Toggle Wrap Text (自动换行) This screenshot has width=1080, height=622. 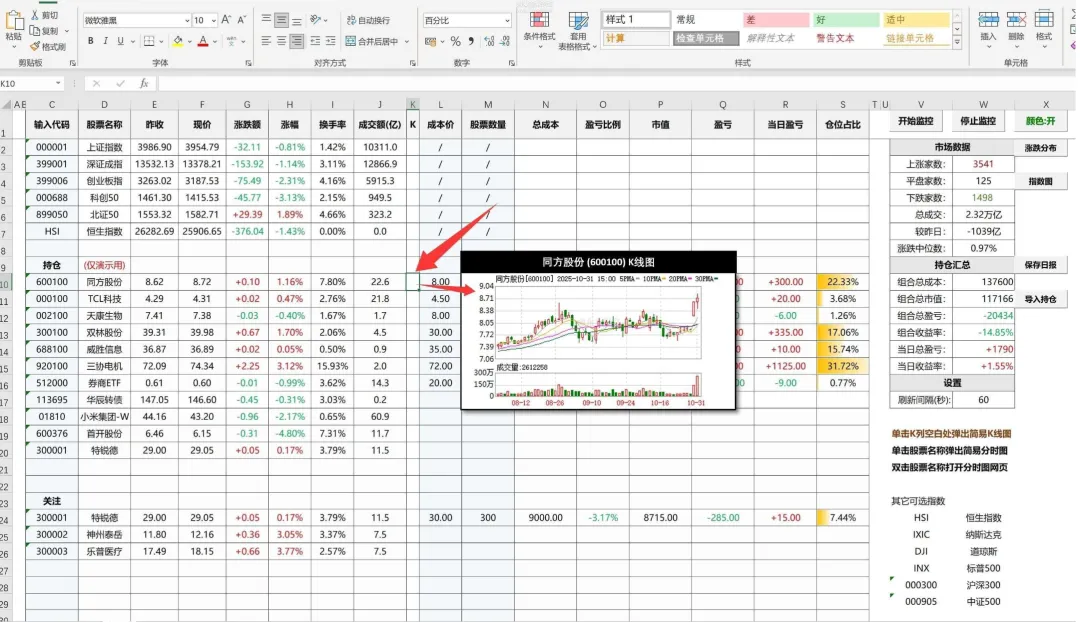[x=368, y=20]
